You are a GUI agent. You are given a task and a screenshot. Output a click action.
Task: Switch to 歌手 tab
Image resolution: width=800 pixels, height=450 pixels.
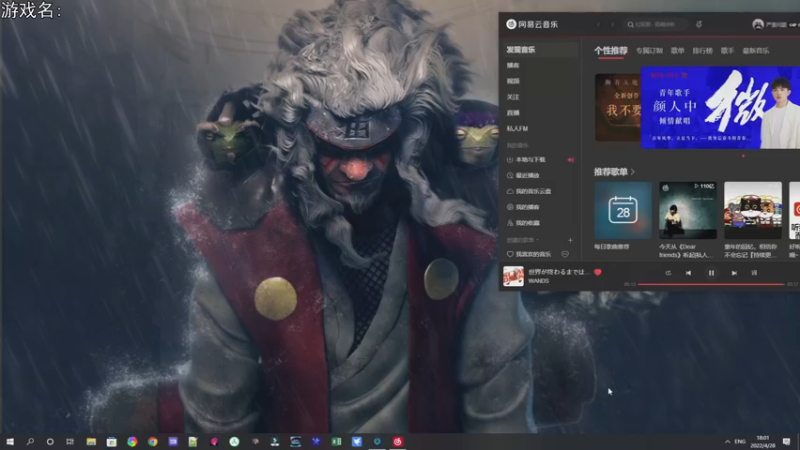point(727,51)
